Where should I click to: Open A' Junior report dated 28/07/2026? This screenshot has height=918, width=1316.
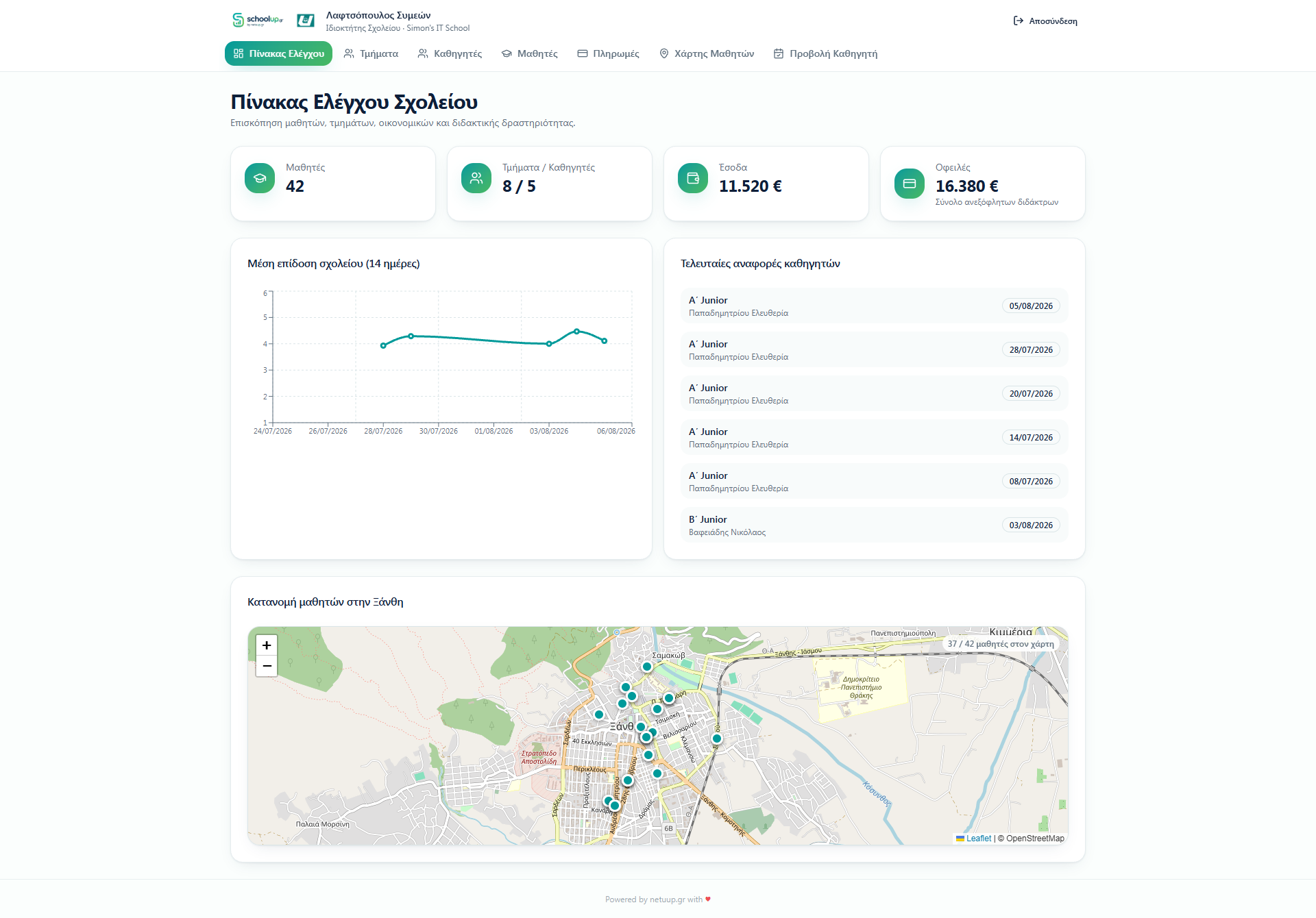tap(875, 349)
